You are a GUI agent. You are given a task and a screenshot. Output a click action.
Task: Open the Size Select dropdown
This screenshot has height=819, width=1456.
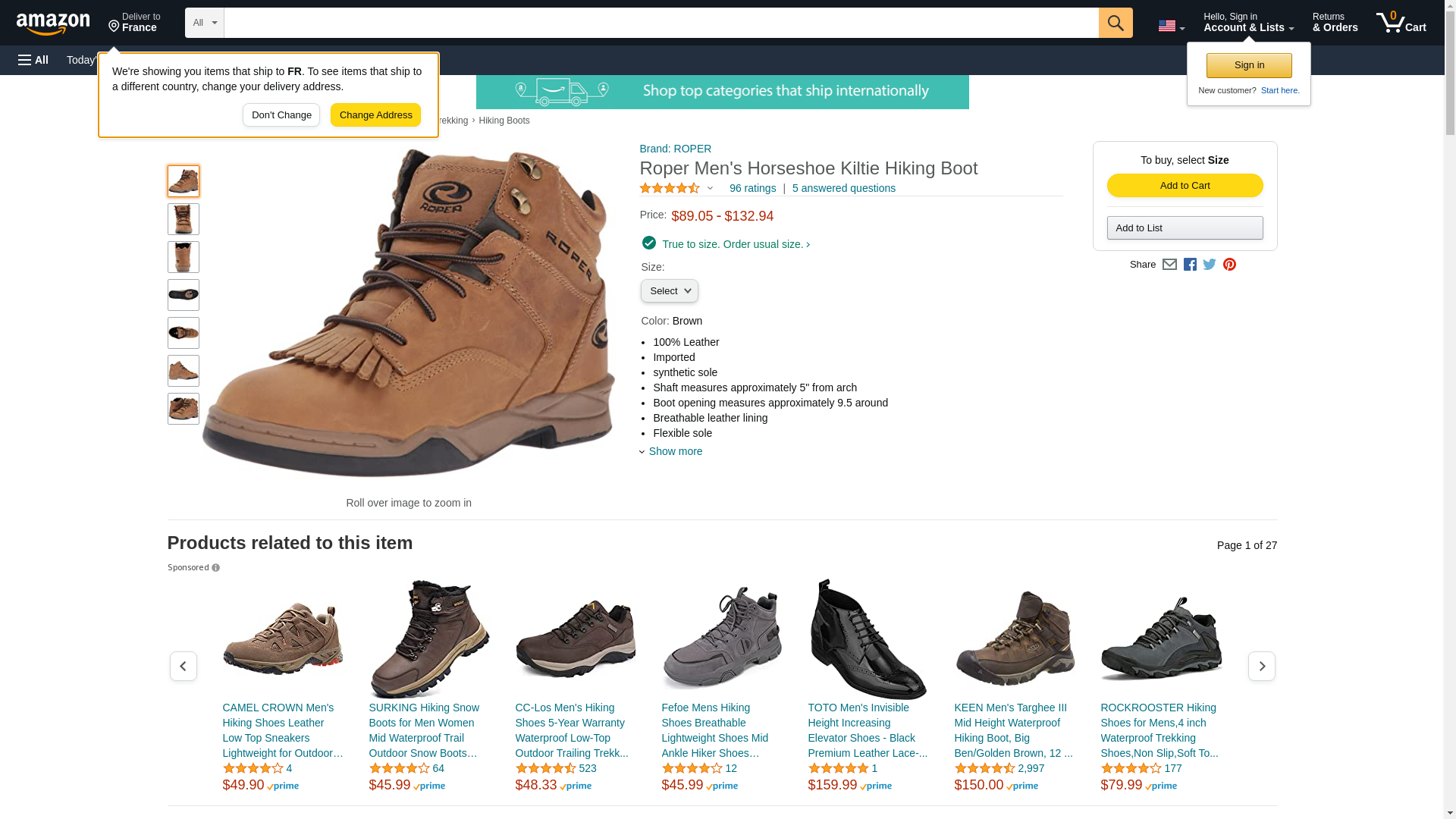point(669,291)
